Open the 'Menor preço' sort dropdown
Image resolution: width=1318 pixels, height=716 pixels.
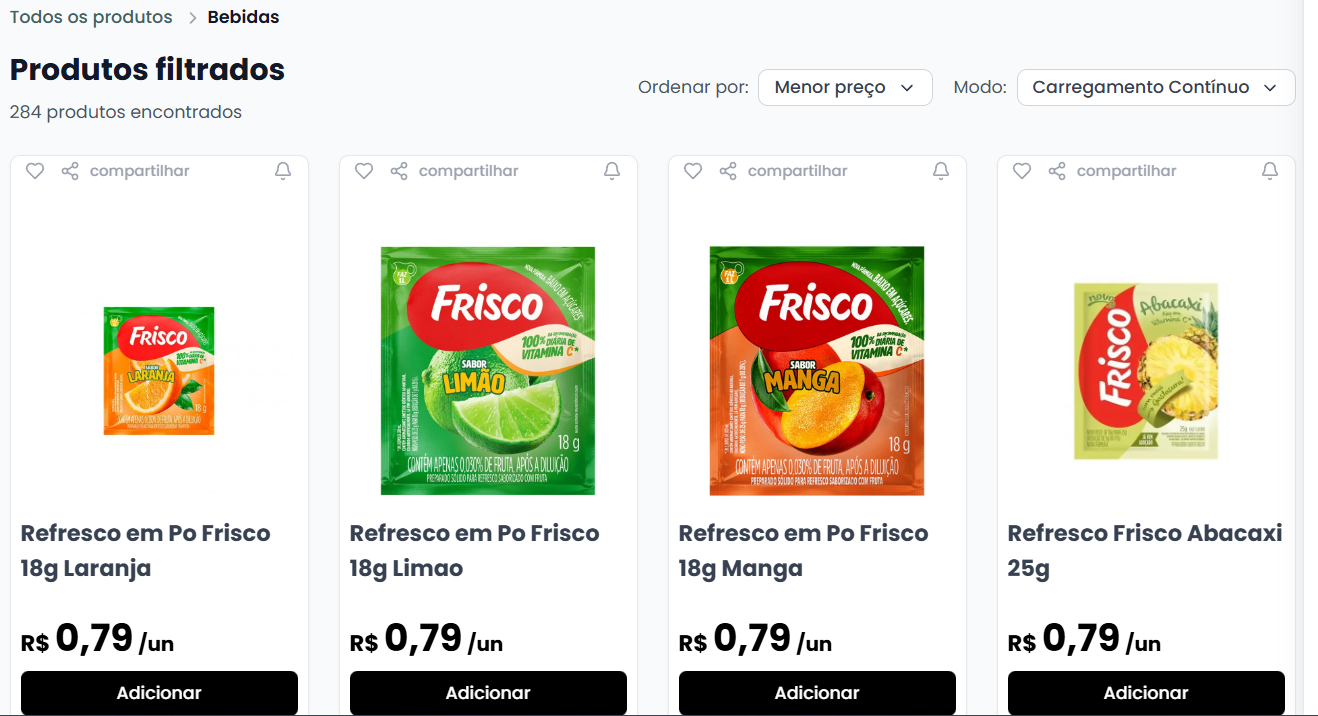(x=845, y=88)
